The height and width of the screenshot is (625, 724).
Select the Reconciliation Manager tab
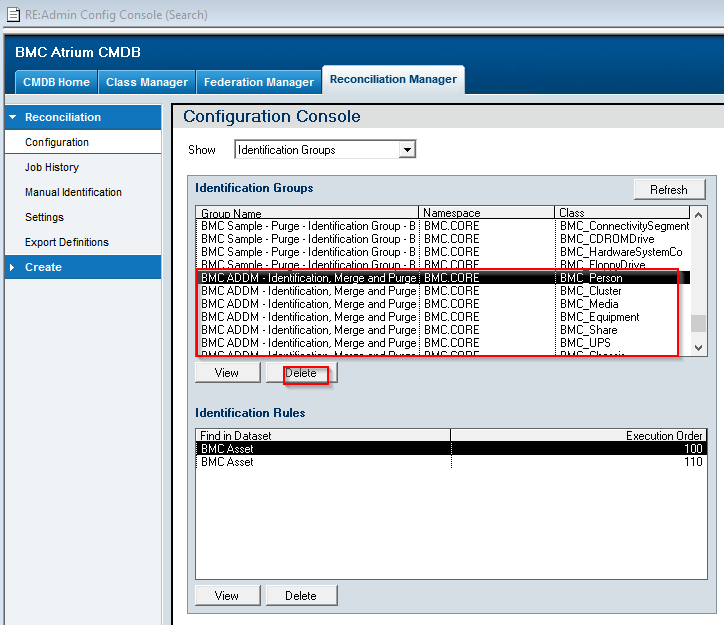click(393, 79)
